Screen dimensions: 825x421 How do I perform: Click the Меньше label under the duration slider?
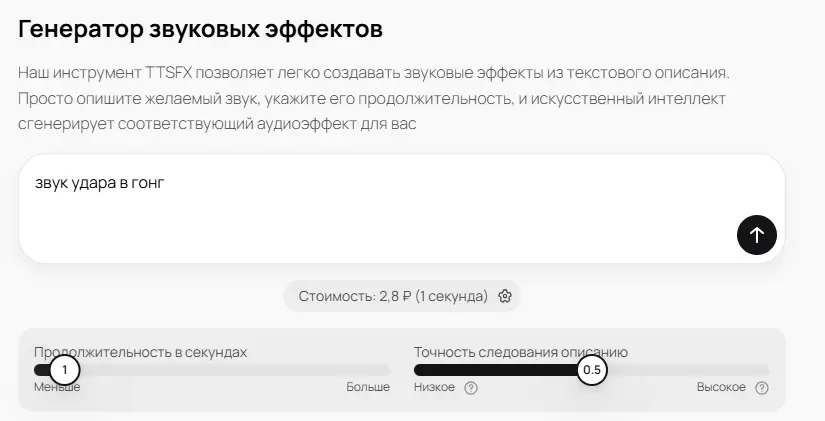pos(57,387)
